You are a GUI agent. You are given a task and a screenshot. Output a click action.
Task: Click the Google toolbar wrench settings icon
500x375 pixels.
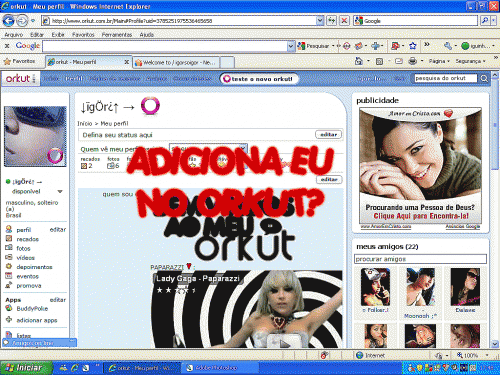click(448, 46)
